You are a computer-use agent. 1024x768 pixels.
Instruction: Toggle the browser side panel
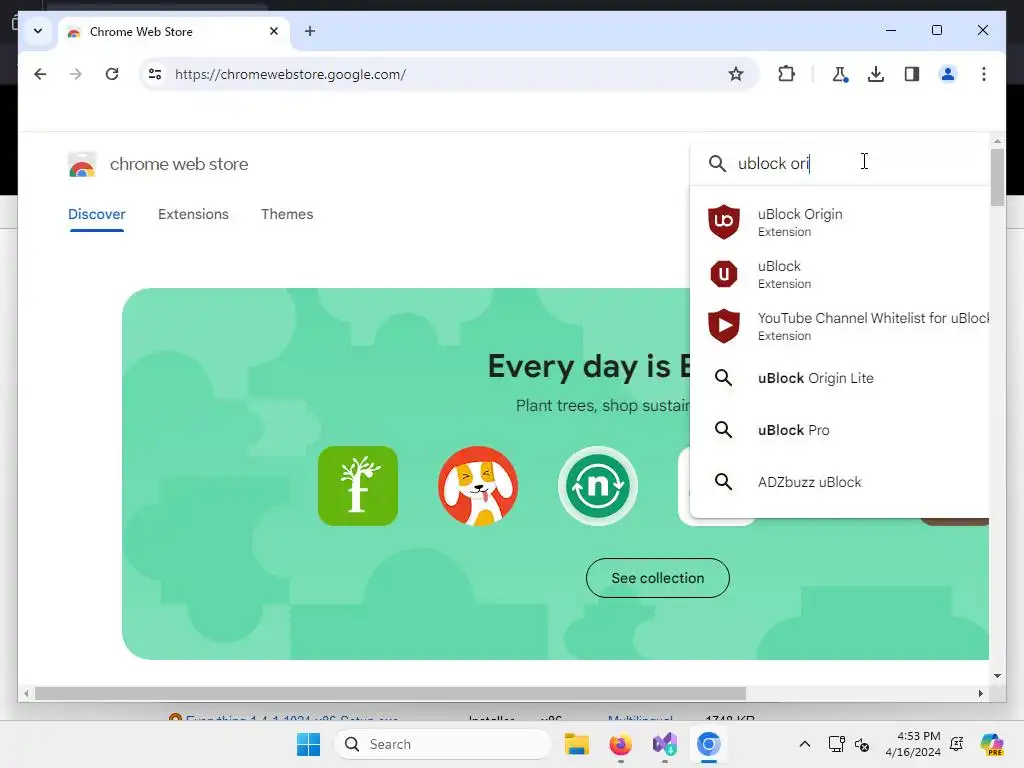click(912, 74)
